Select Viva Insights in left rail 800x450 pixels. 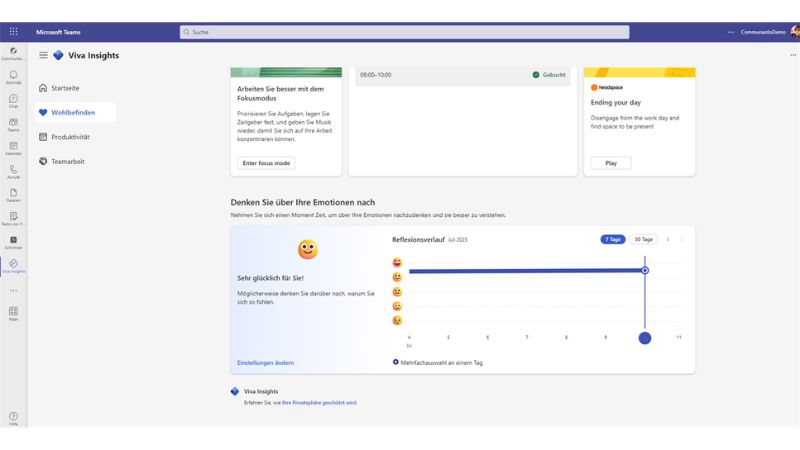(13, 265)
